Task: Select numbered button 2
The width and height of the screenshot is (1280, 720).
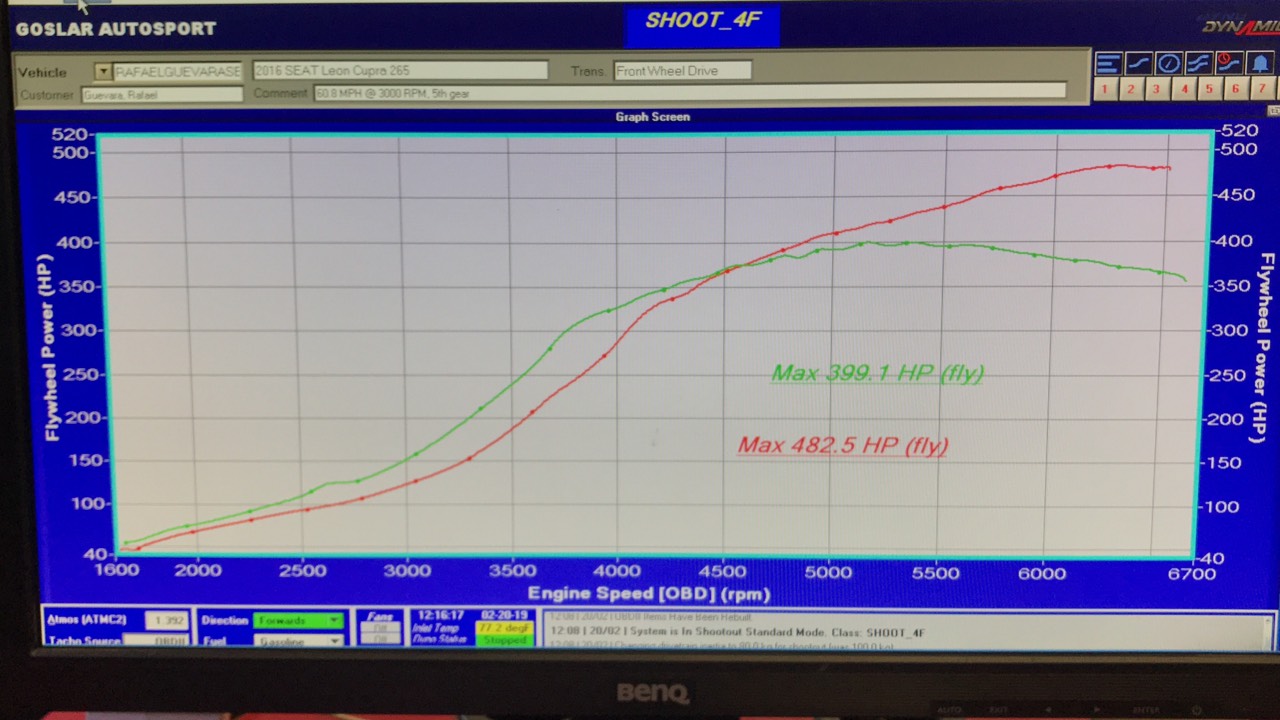Action: click(1131, 89)
